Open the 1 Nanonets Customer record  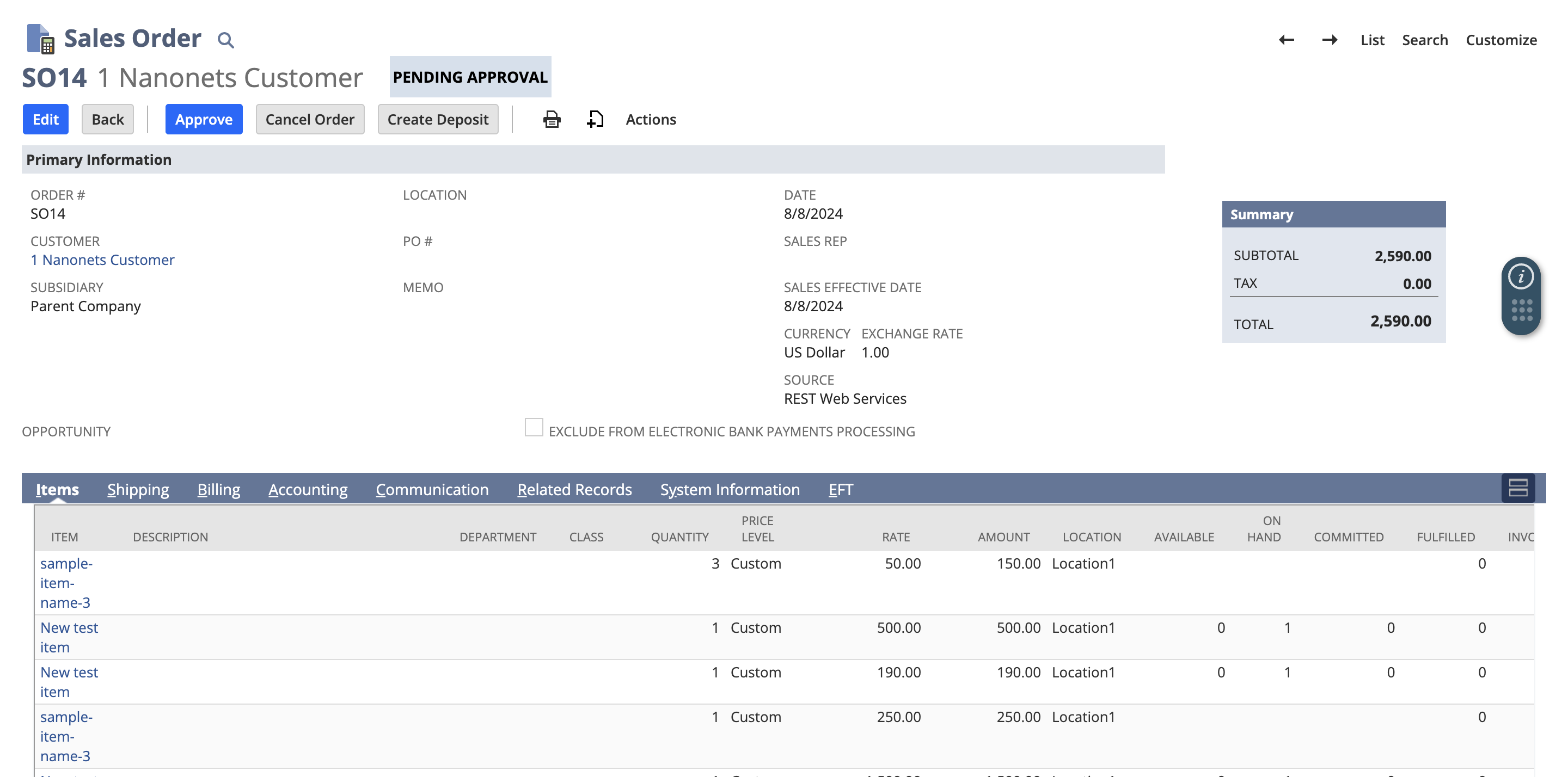coord(102,260)
